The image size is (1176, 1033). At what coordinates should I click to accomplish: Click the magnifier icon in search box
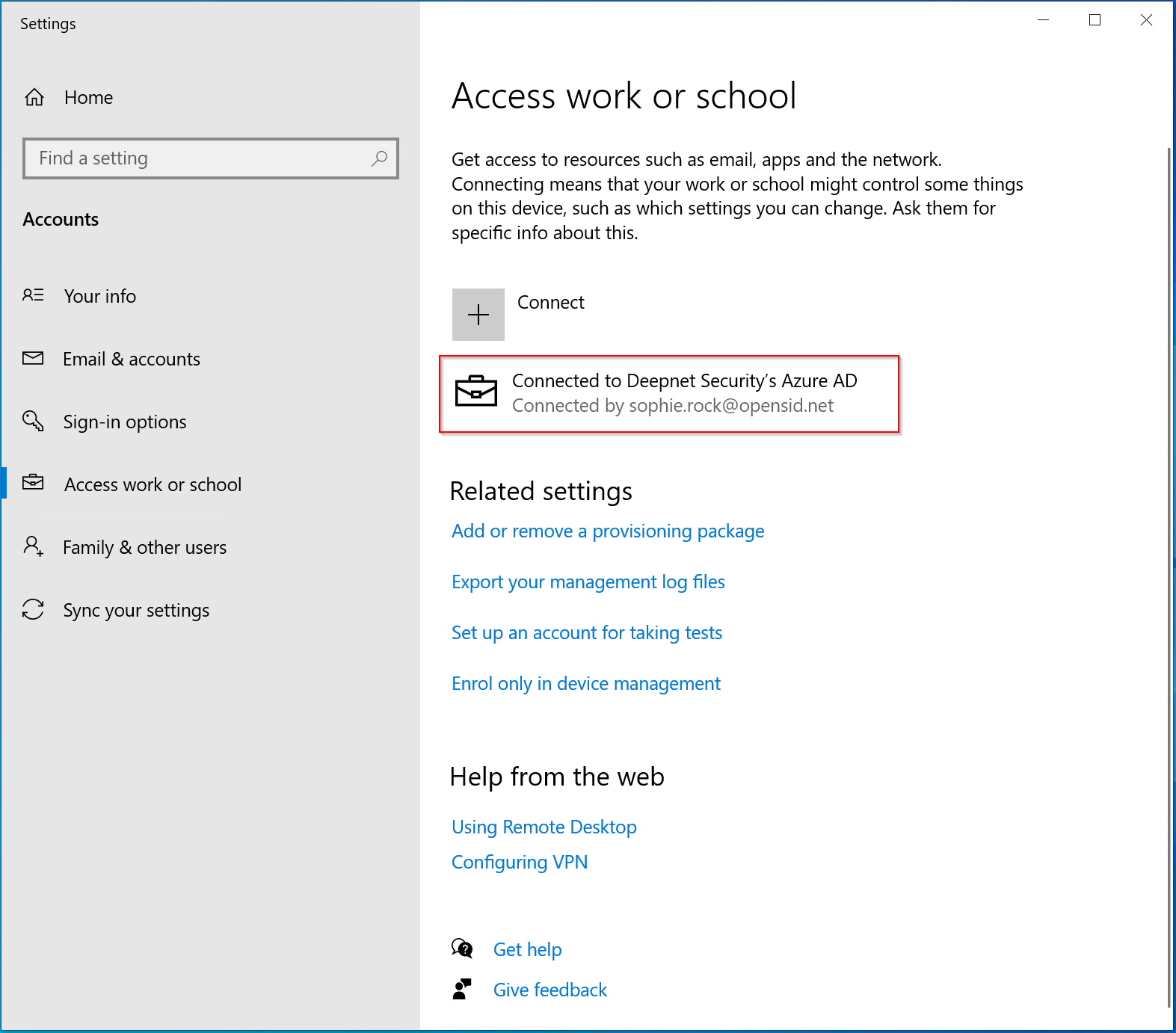pyautogui.click(x=379, y=158)
